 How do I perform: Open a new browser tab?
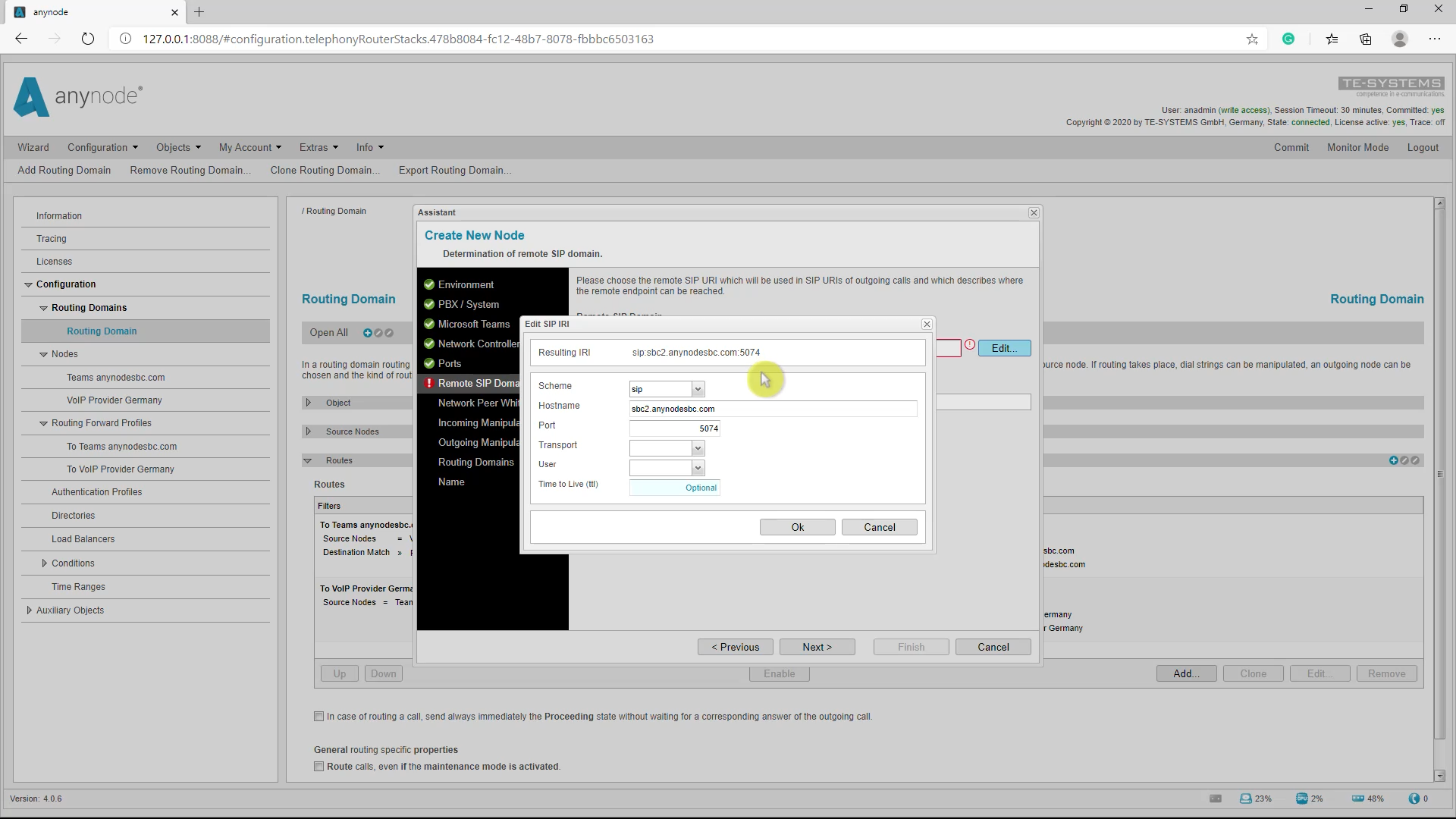click(199, 12)
